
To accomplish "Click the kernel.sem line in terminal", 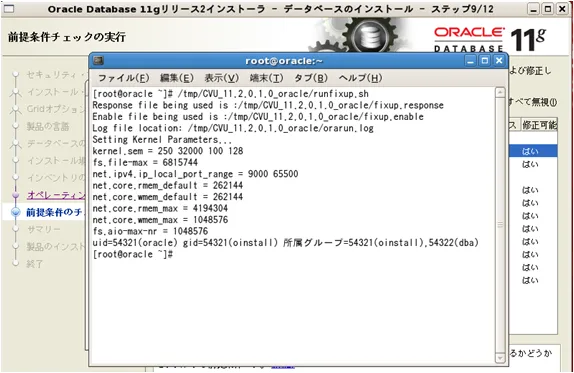I will [x=168, y=151].
